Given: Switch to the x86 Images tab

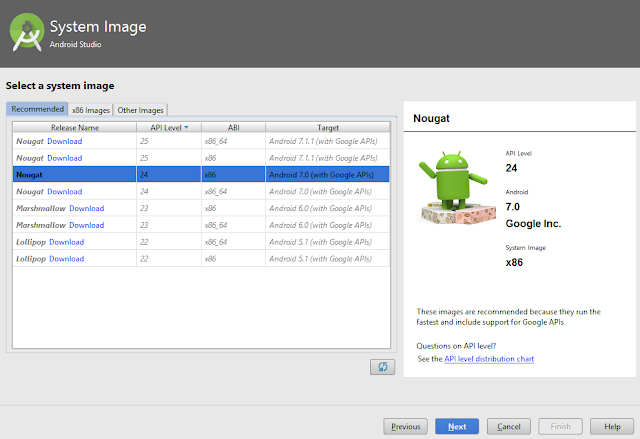Looking at the screenshot, I should pyautogui.click(x=90, y=110).
